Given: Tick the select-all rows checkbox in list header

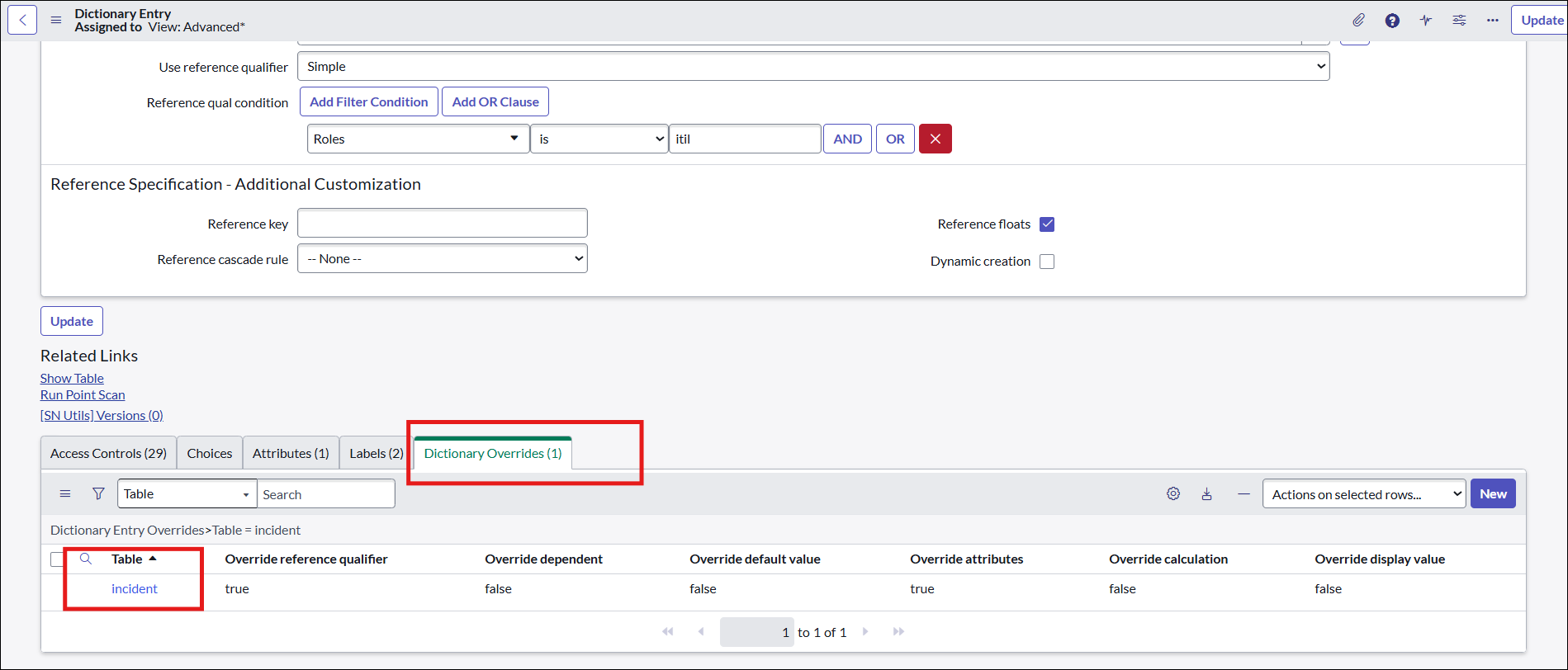Looking at the screenshot, I should 57,559.
